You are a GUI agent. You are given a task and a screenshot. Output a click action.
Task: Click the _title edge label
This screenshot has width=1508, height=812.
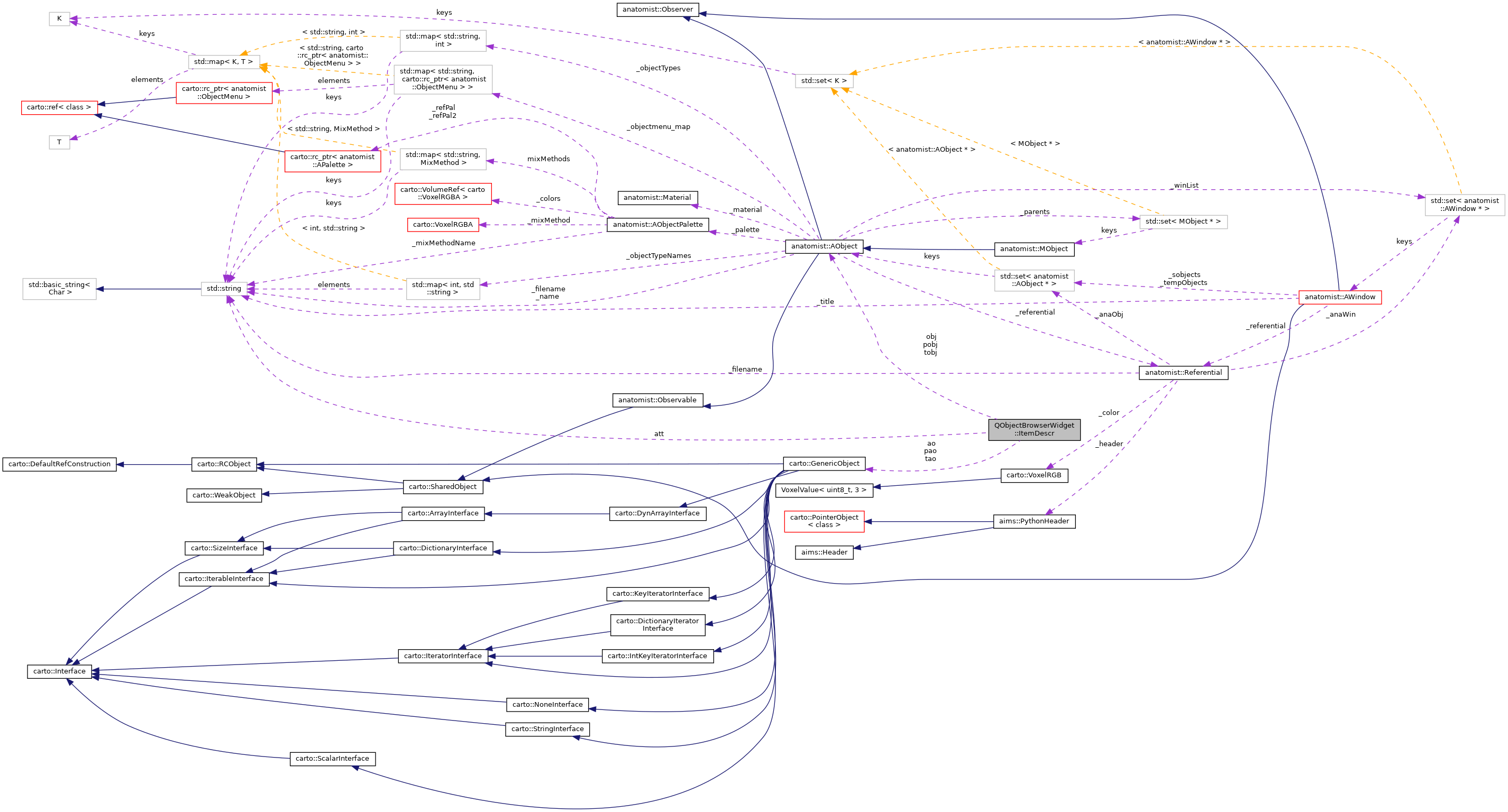click(826, 302)
